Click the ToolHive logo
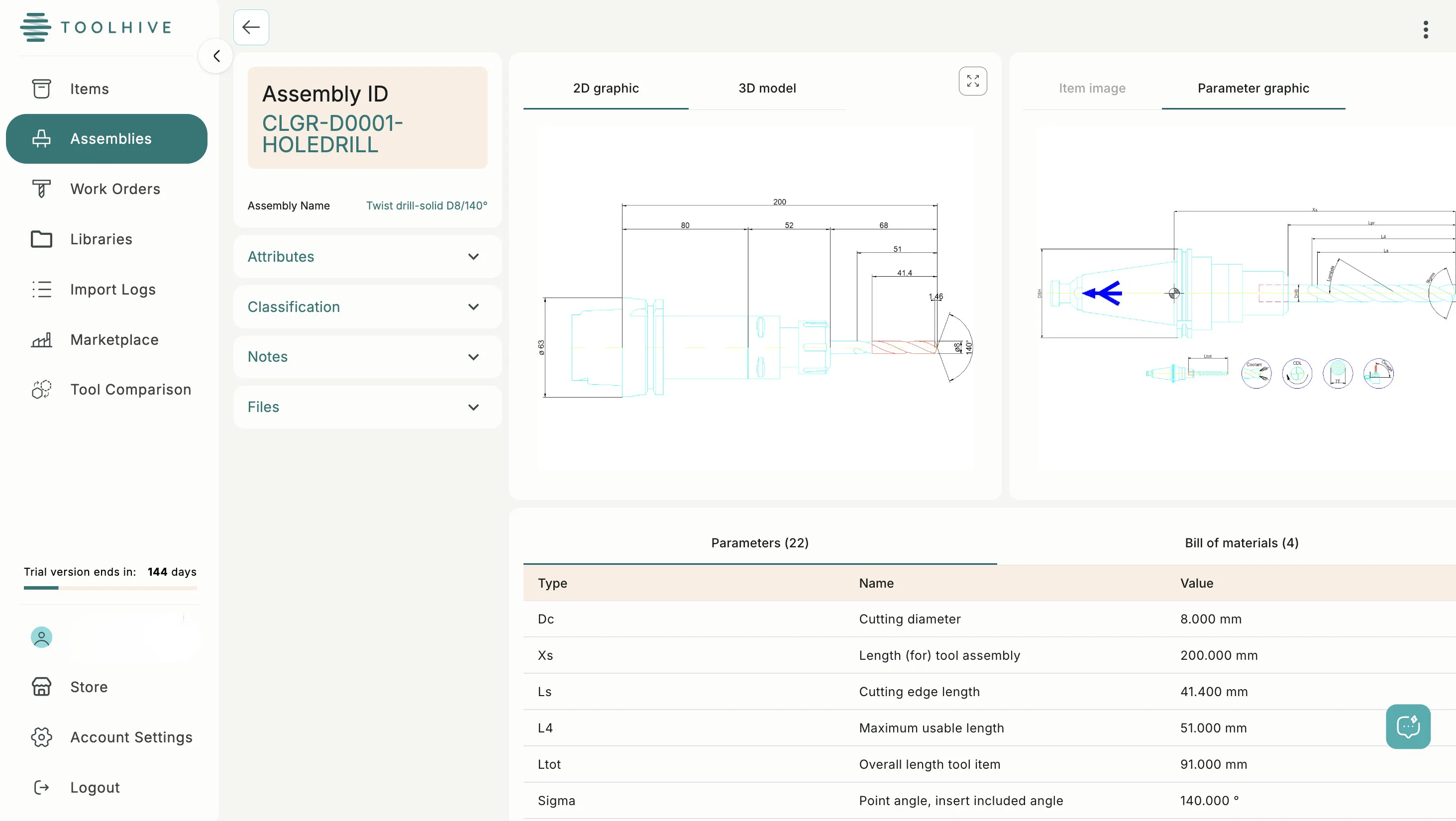This screenshot has width=1456, height=821. click(x=96, y=27)
